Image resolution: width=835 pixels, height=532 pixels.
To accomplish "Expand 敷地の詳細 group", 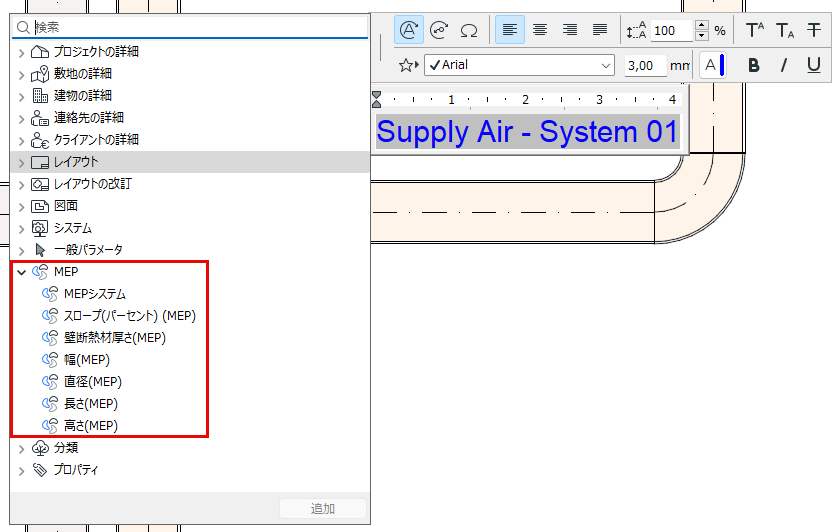I will coord(21,75).
